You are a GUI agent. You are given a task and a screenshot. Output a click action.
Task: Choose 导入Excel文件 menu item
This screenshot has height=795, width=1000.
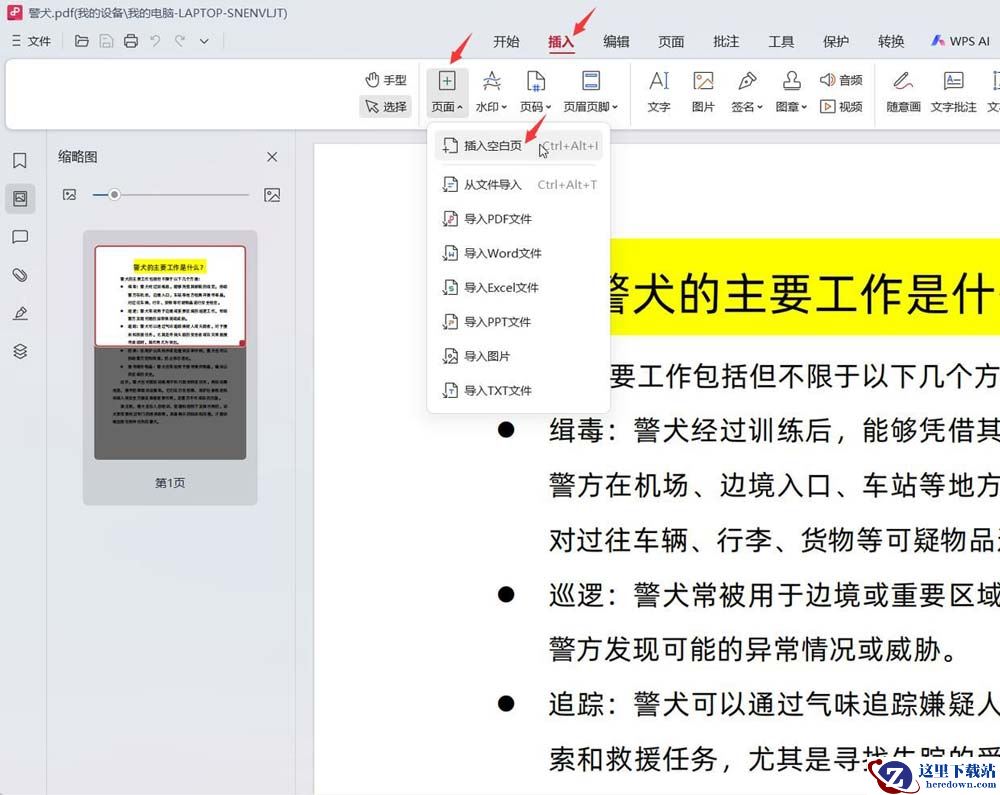point(518,288)
